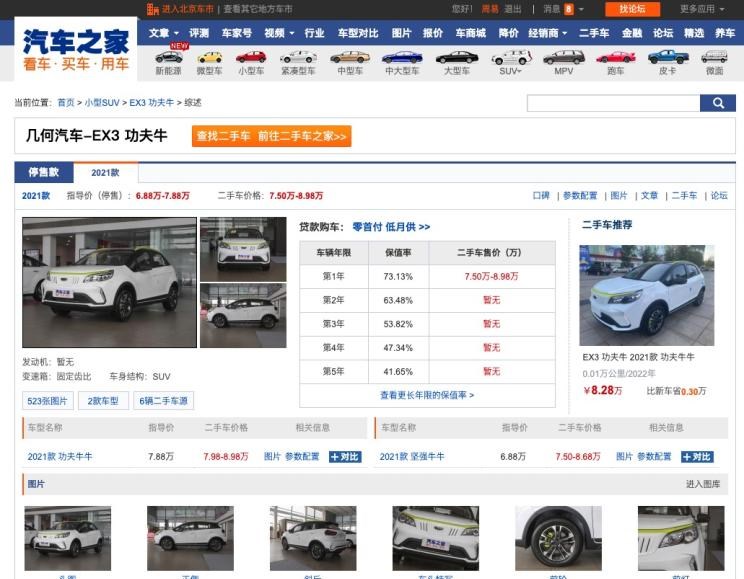Open the 消息 dropdown arrow
744x579 pixels.
[x=581, y=9]
